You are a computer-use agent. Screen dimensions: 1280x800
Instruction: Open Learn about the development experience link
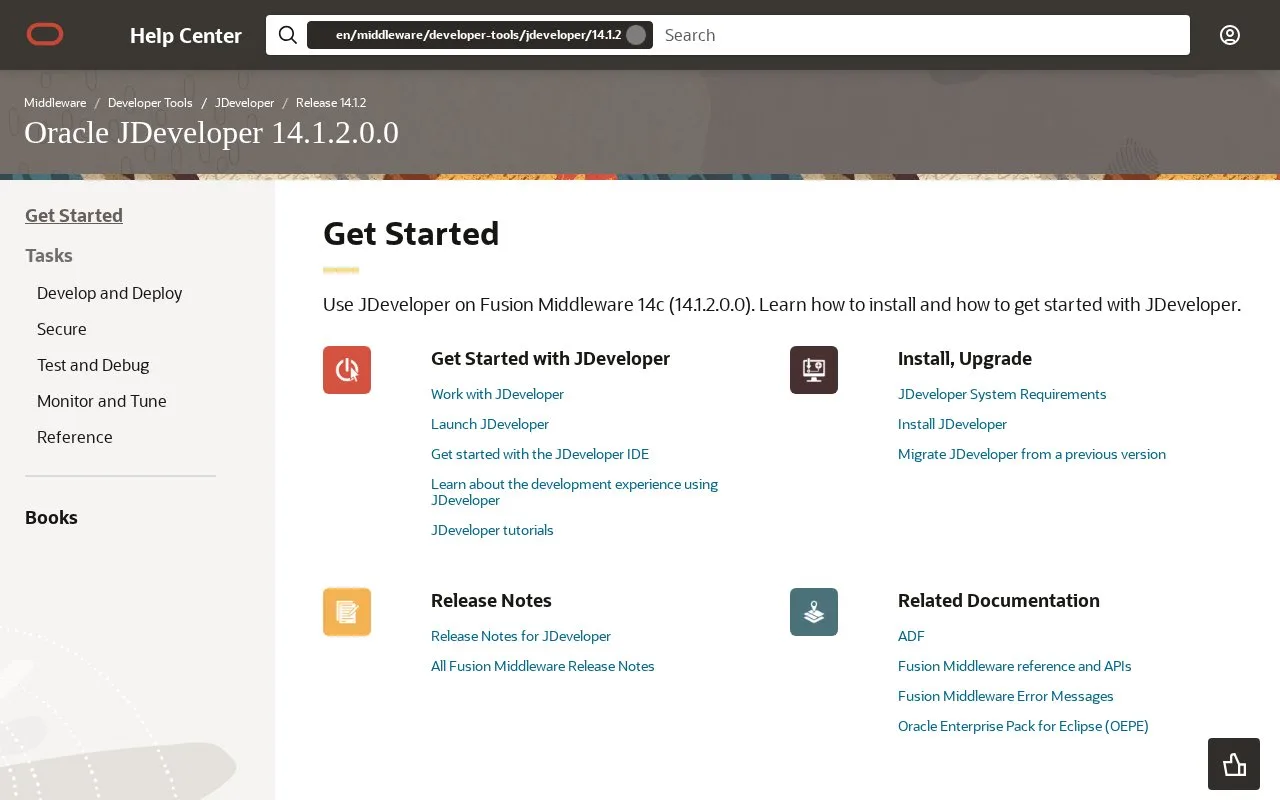tap(575, 492)
